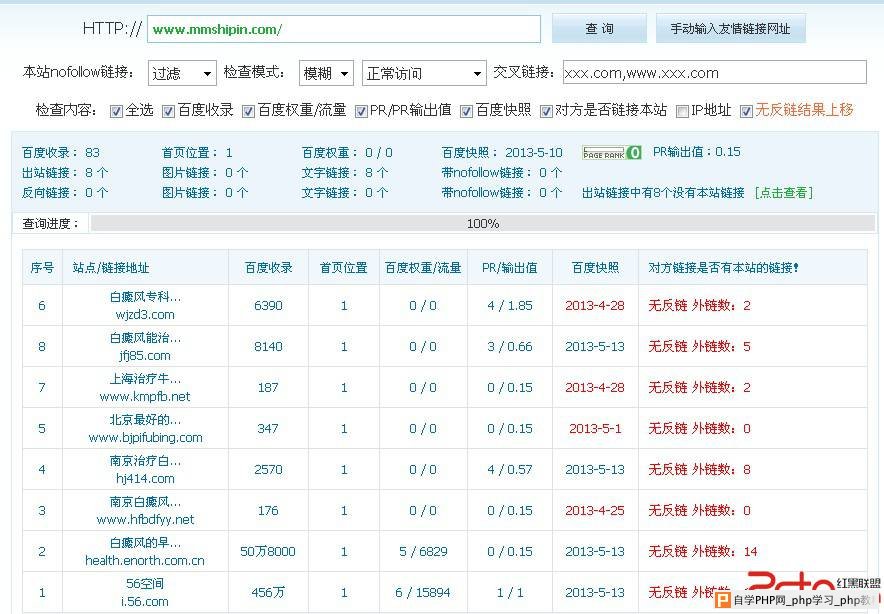Uncheck the 百度权重/流量 checkbox
This screenshot has height=614, width=884.
[248, 111]
